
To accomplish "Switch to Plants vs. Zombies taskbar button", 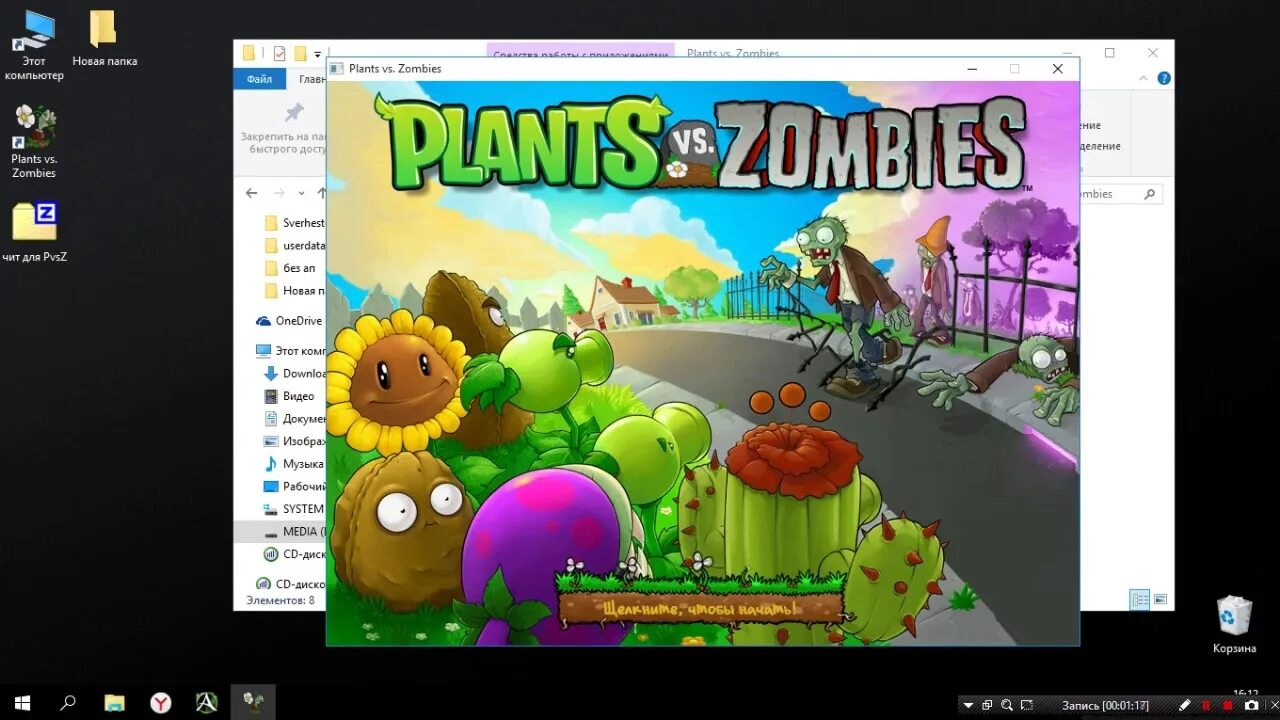I will pos(253,702).
